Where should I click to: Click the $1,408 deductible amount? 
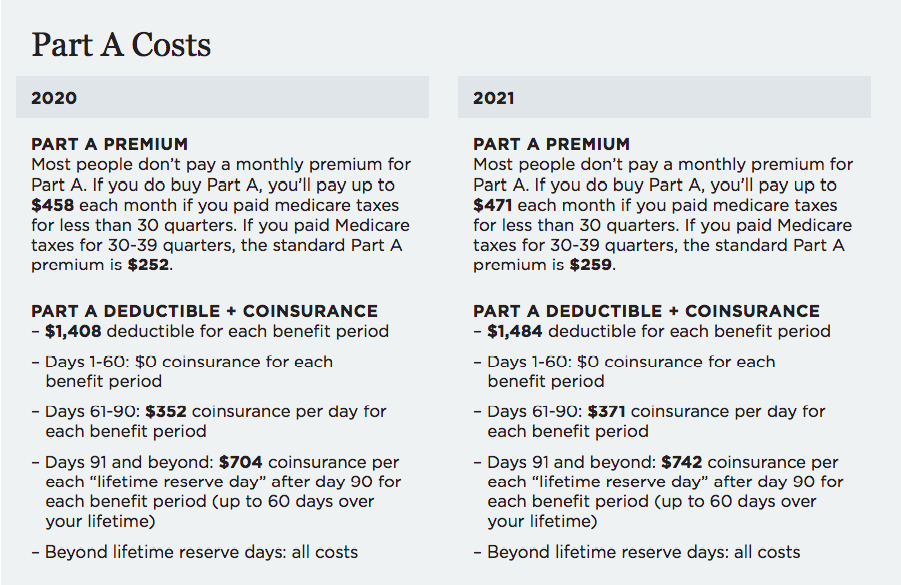pyautogui.click(x=73, y=331)
